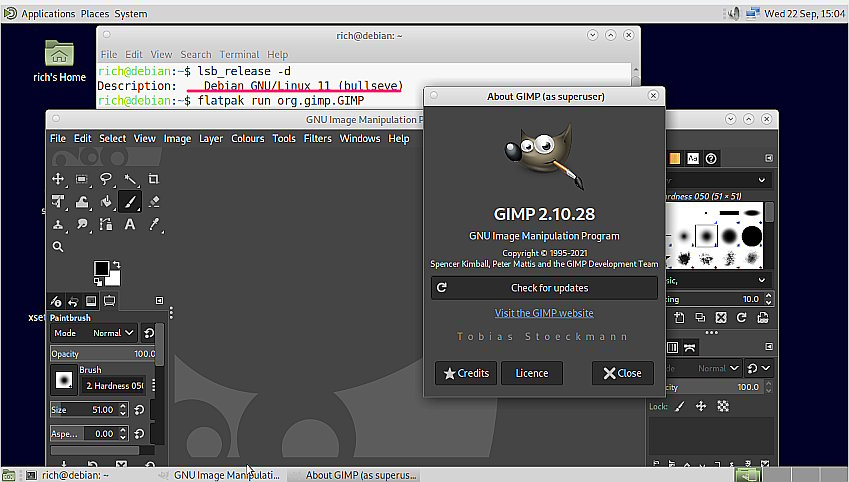
Task: Open Applications menu in top panel
Action: (x=48, y=14)
